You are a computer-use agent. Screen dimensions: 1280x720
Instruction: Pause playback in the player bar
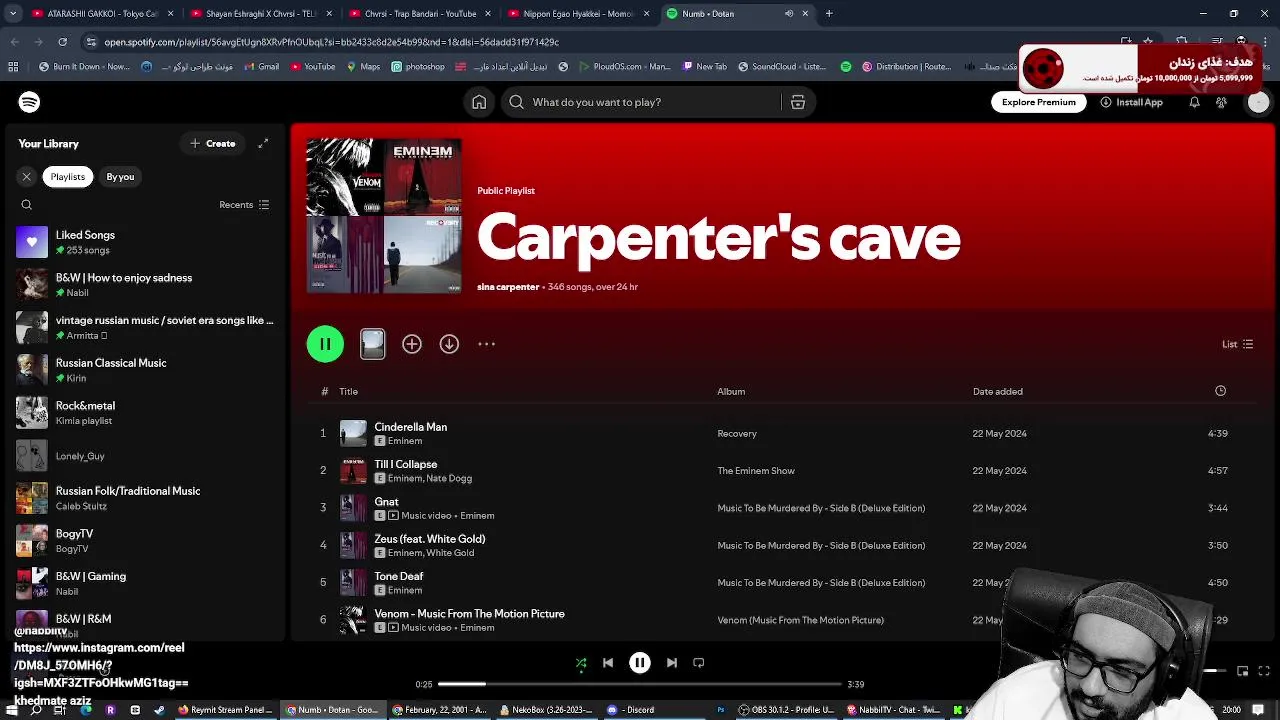(640, 663)
